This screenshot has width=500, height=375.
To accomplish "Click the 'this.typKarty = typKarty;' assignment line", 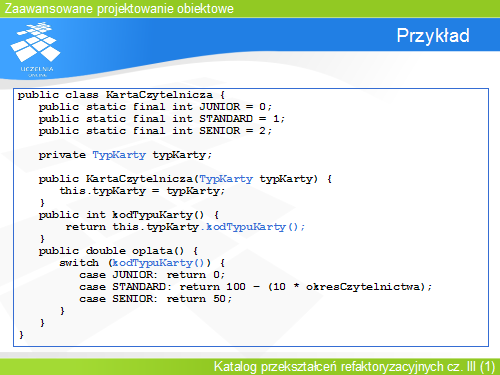I will [142, 191].
